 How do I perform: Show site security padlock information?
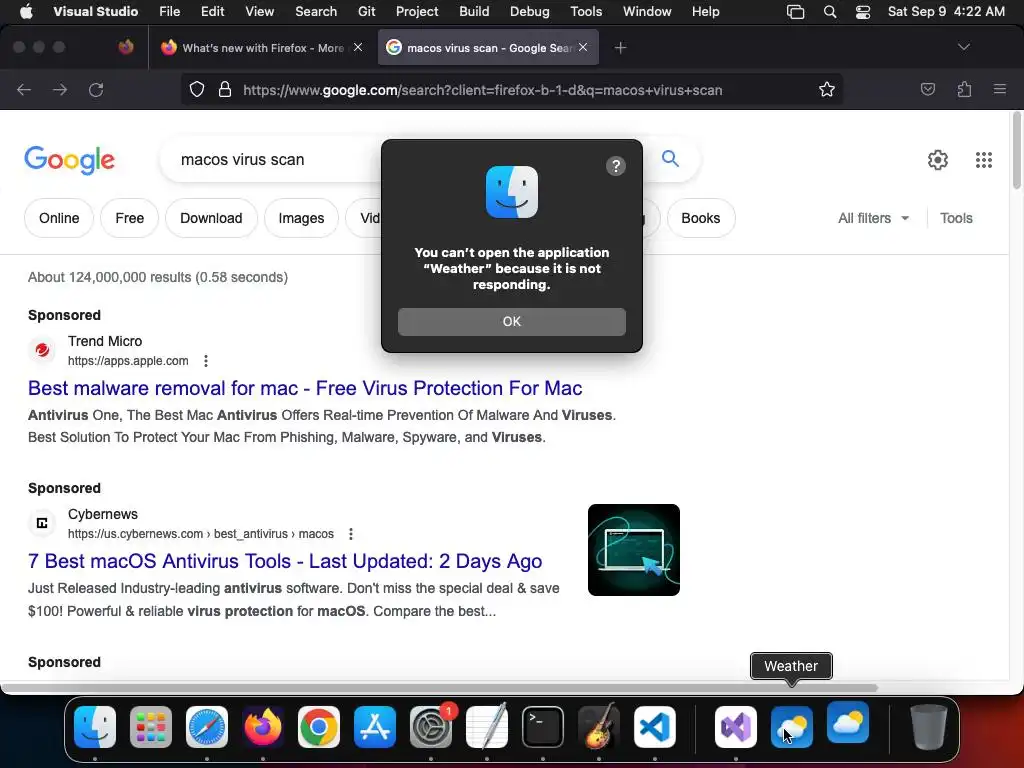pyautogui.click(x=225, y=89)
